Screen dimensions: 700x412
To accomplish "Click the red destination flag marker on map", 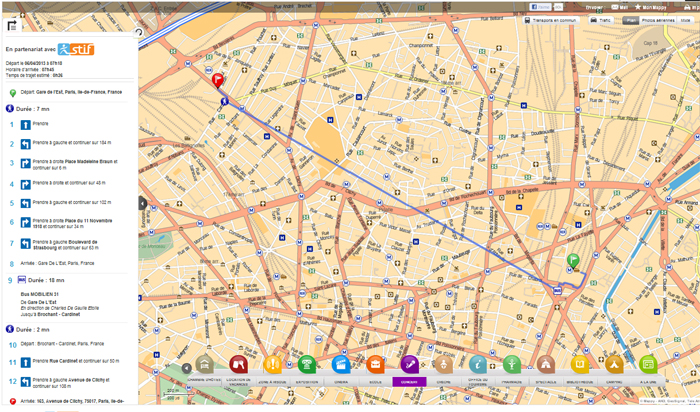I will 219,79.
